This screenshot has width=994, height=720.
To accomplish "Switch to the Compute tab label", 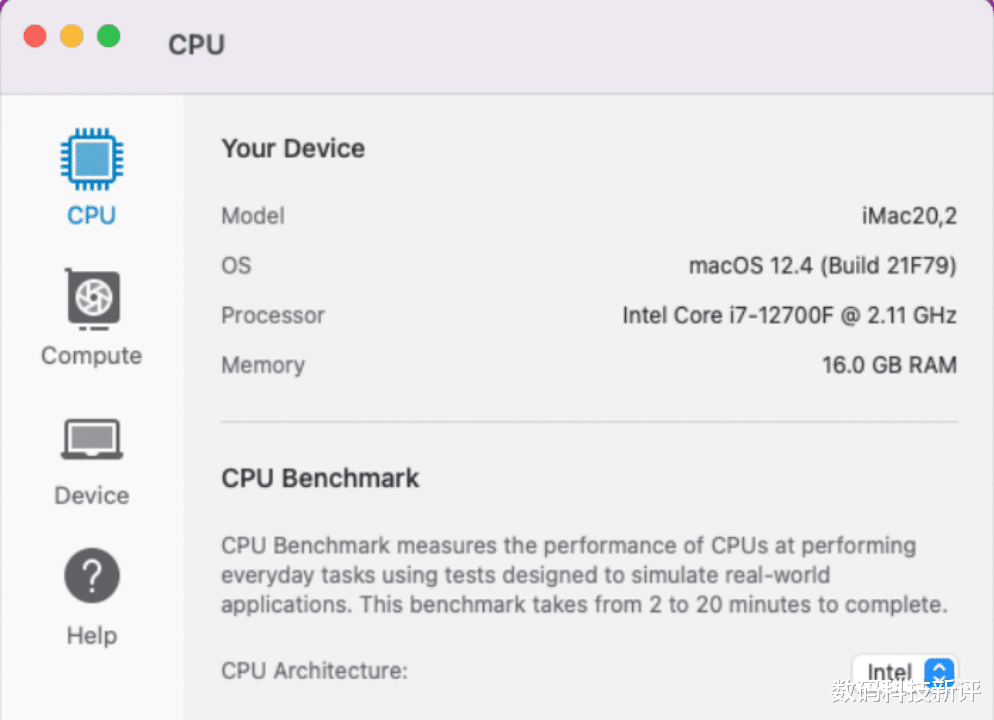I will (92, 356).
